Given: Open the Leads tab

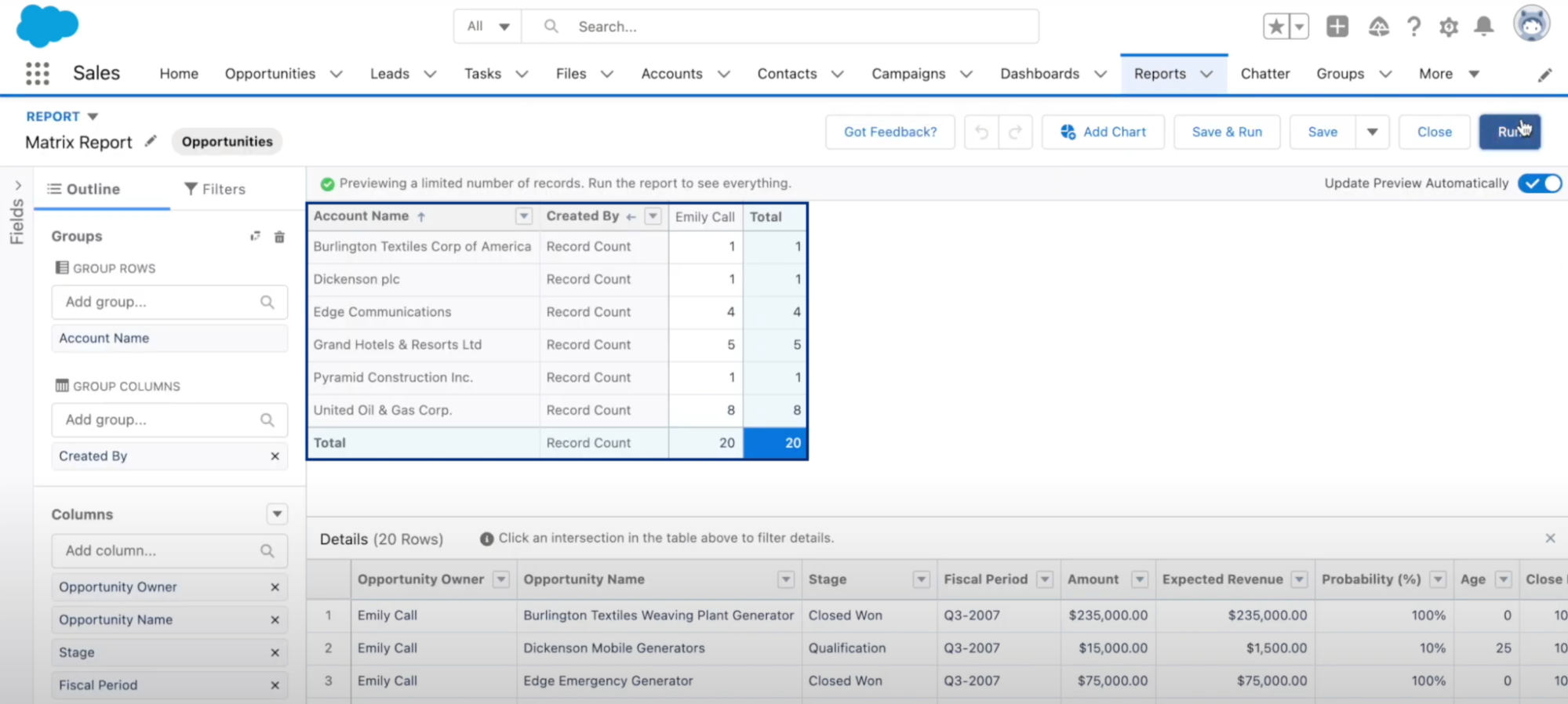Looking at the screenshot, I should [x=390, y=74].
